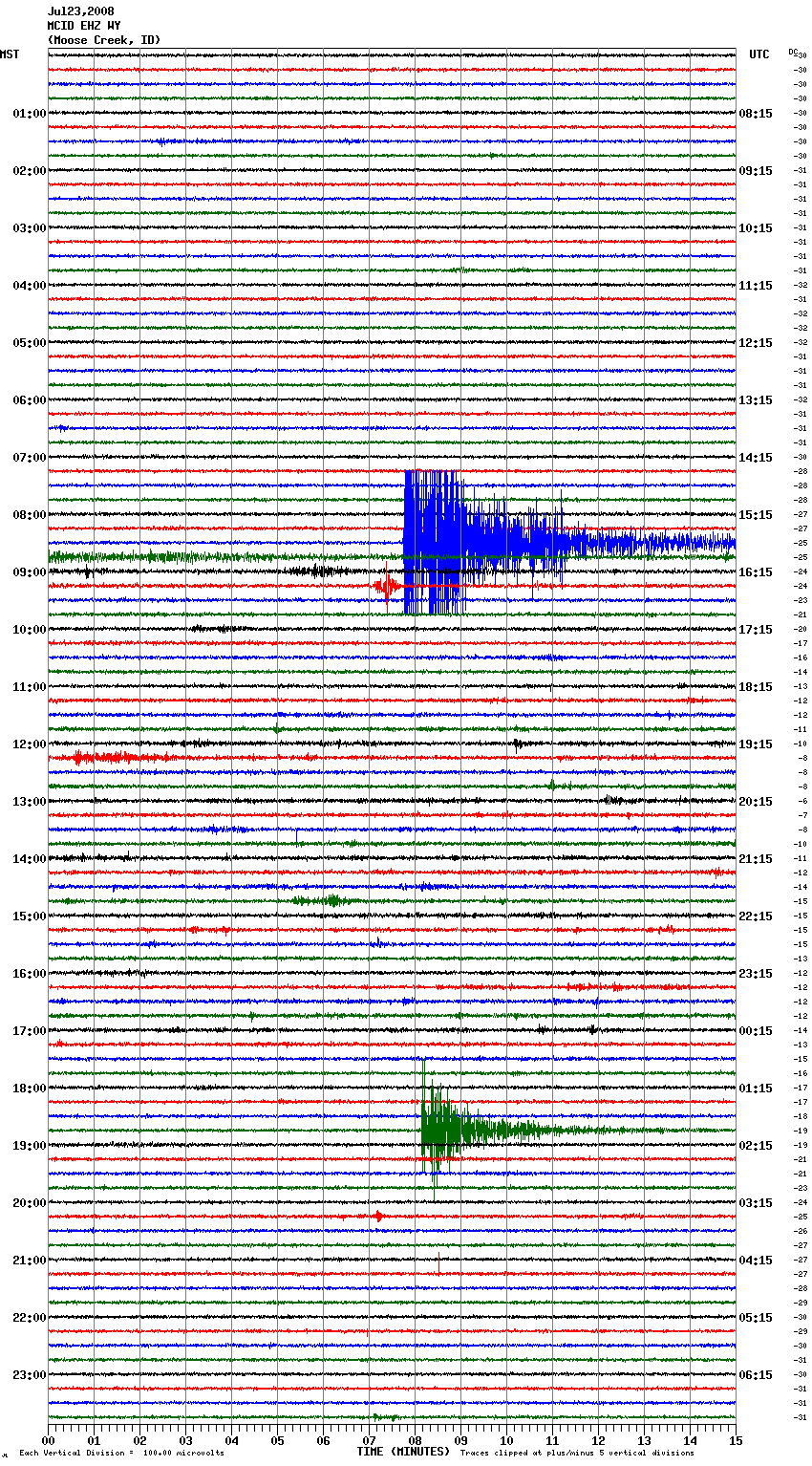Select the 19:00 MST time label
The height and width of the screenshot is (1466, 812).
[30, 1146]
